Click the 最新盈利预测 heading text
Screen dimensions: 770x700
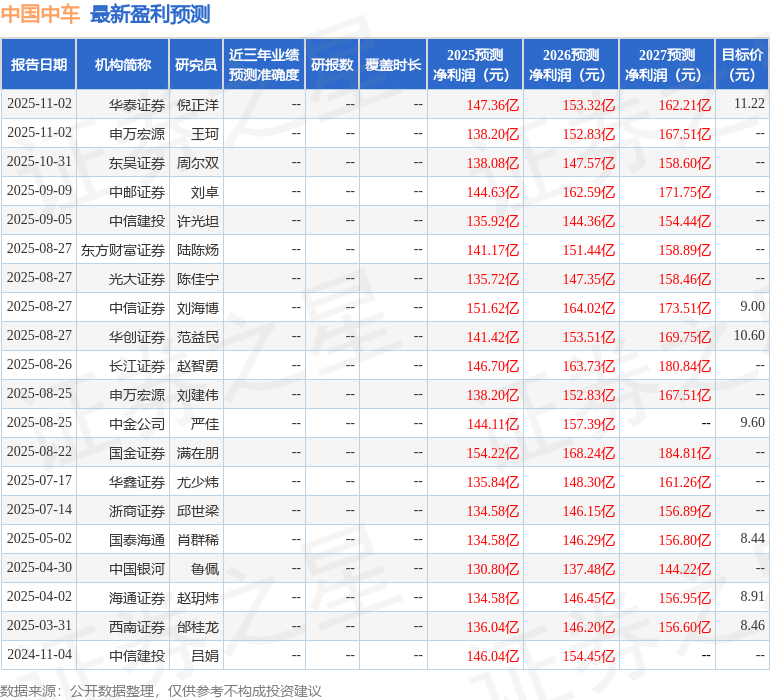tap(150, 14)
